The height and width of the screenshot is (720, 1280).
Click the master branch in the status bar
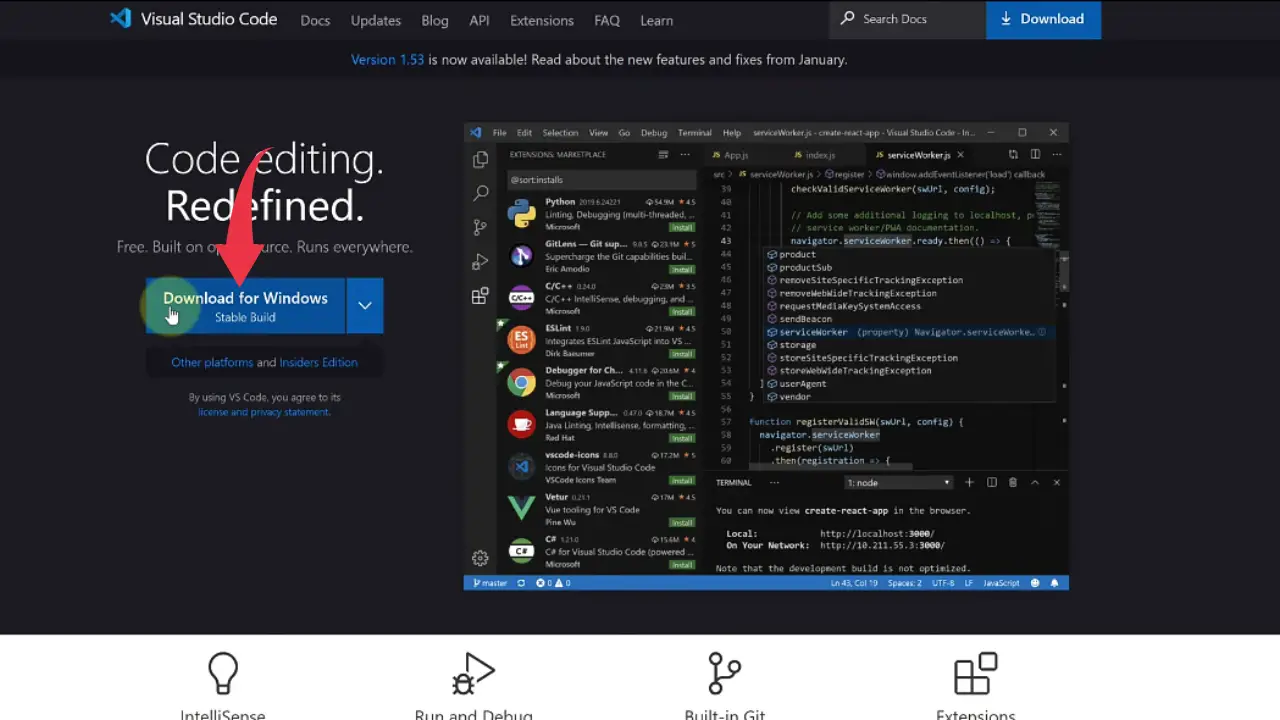490,583
